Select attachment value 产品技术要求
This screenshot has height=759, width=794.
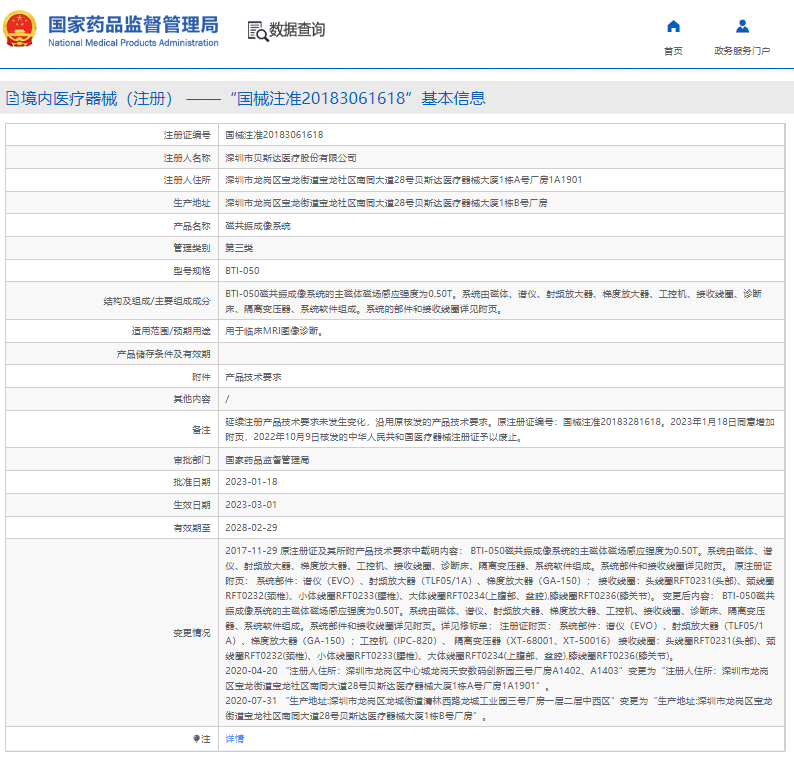click(253, 377)
